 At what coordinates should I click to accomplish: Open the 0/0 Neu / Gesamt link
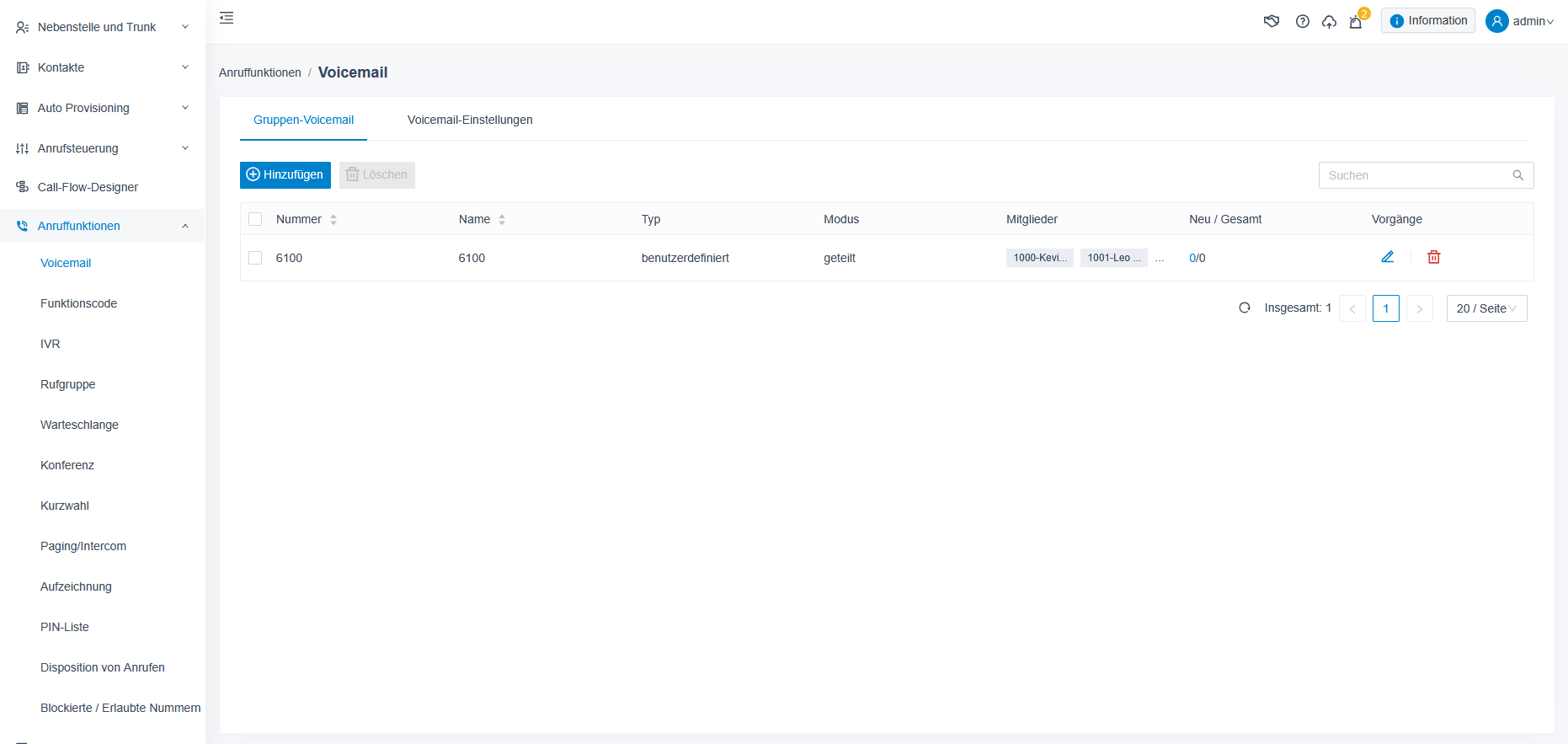click(1197, 258)
